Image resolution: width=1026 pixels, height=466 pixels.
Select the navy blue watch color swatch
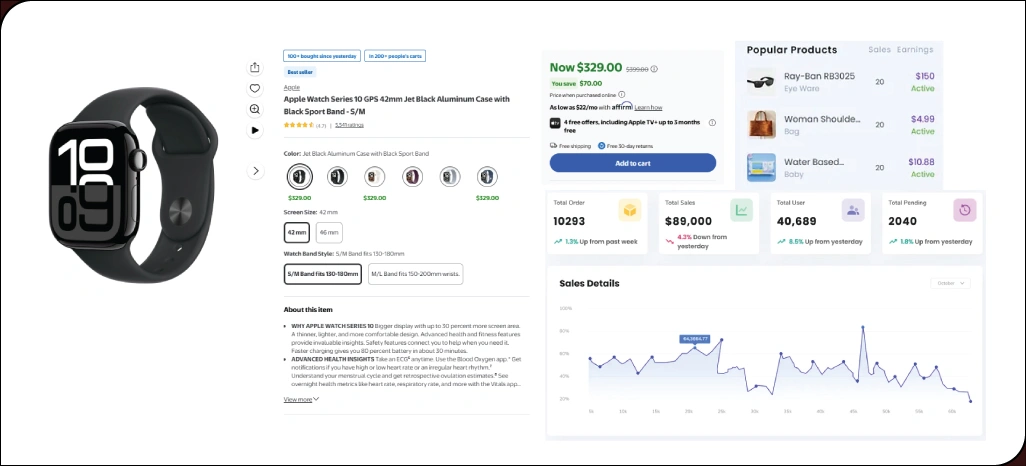point(487,177)
